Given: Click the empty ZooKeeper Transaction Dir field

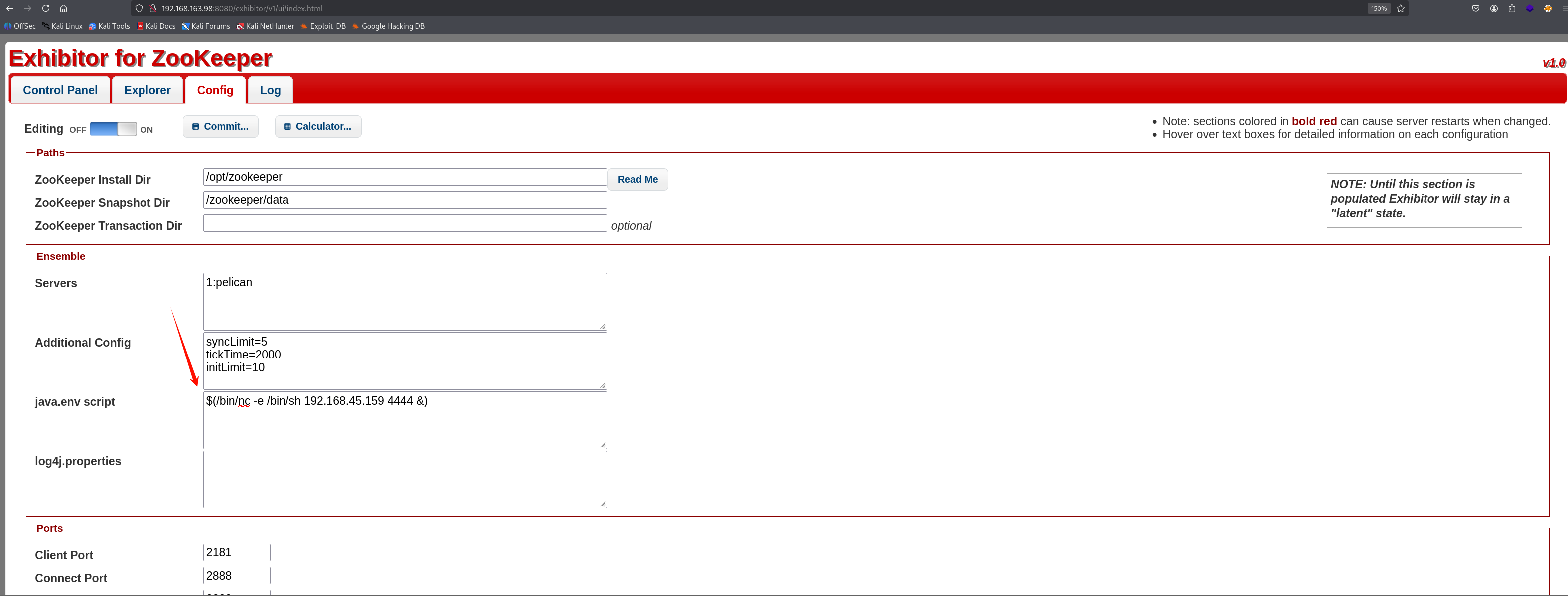Looking at the screenshot, I should pos(405,223).
